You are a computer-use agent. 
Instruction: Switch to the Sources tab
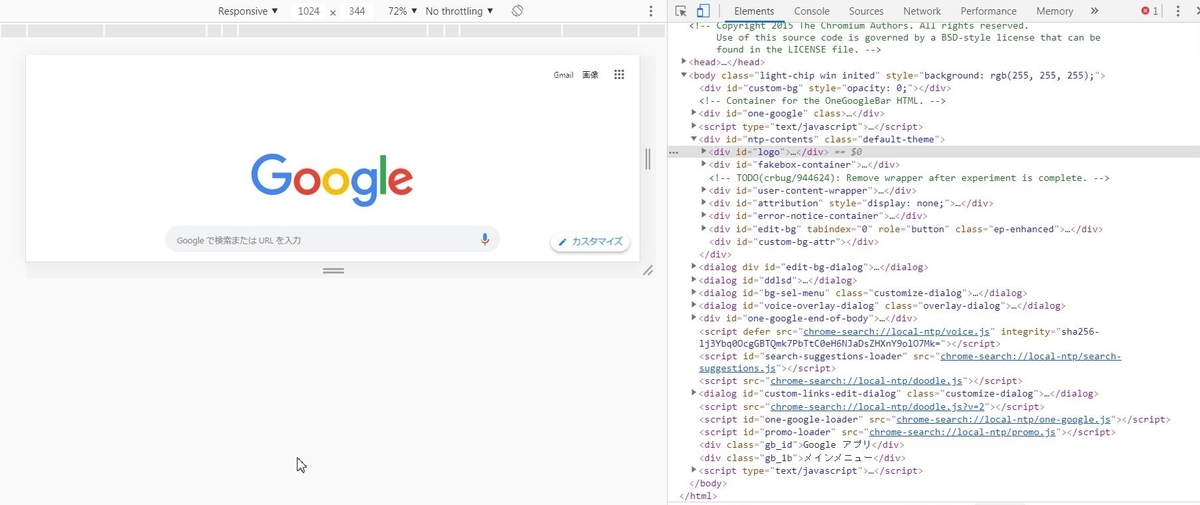(x=866, y=11)
